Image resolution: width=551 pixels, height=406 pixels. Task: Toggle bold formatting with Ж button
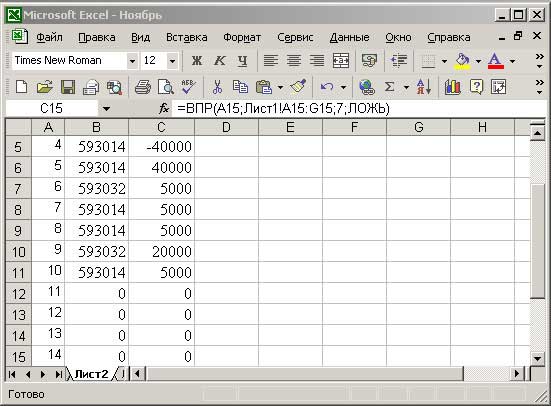point(197,61)
